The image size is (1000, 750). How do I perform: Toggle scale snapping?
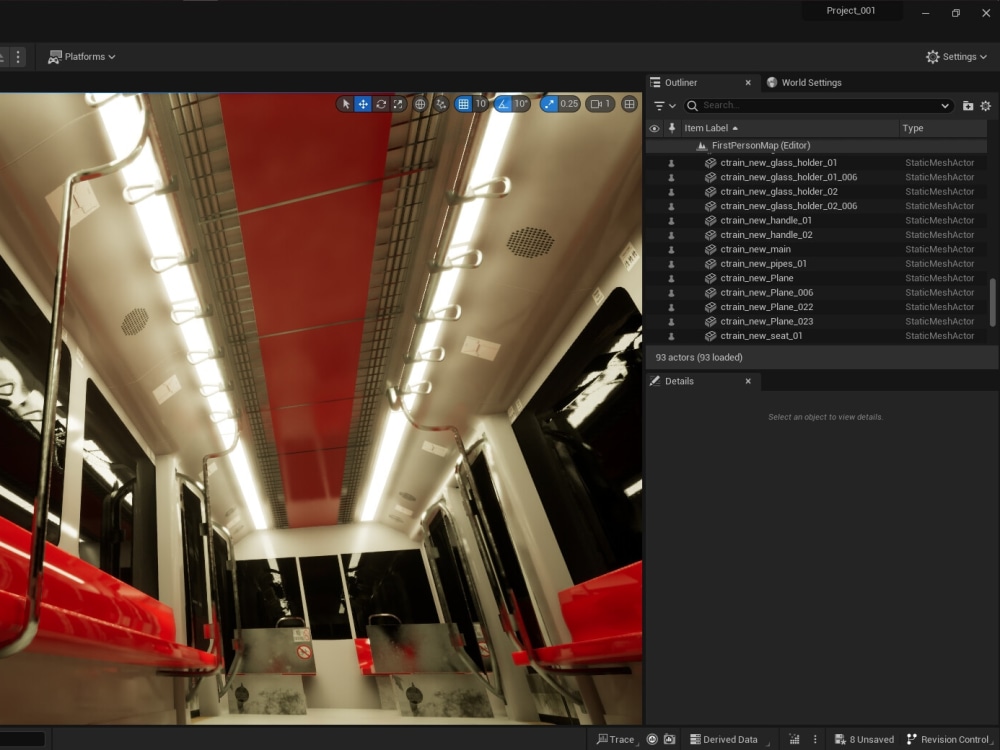pyautogui.click(x=549, y=104)
